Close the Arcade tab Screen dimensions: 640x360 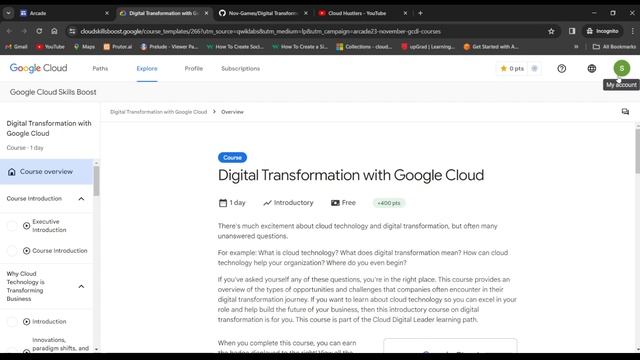tap(107, 13)
